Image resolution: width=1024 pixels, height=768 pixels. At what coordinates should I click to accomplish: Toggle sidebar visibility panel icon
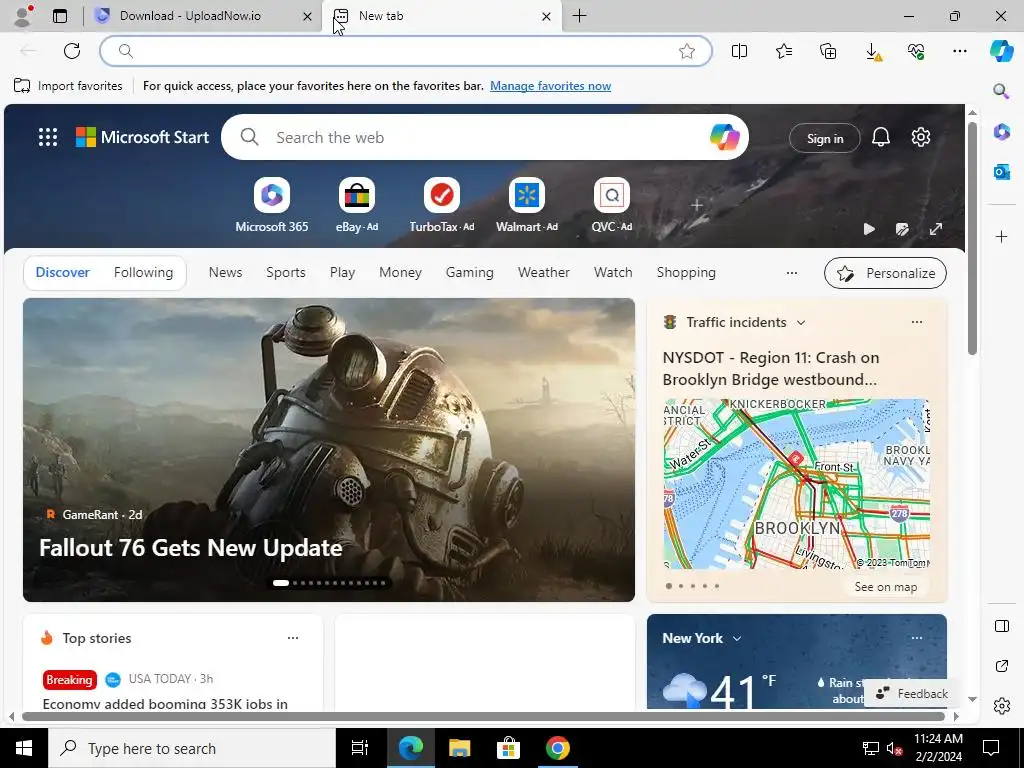coord(1001,626)
